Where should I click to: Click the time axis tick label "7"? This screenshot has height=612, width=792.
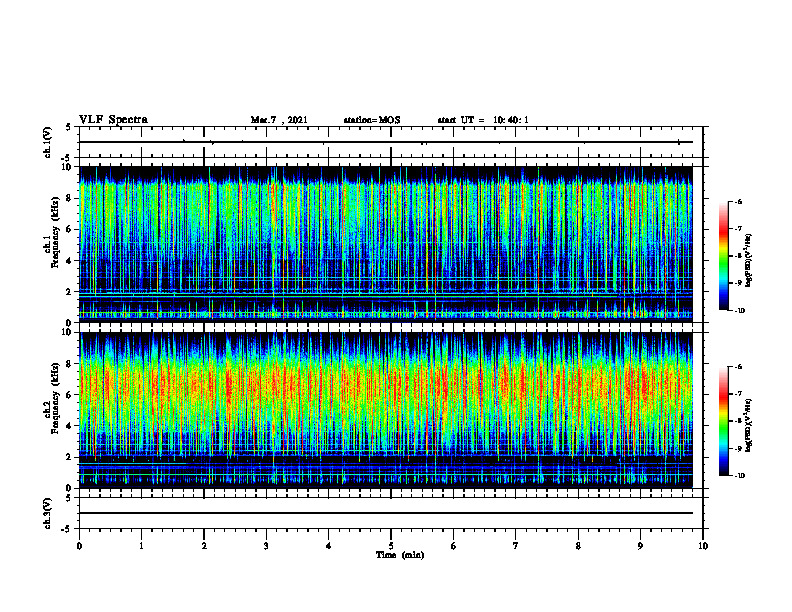516,546
